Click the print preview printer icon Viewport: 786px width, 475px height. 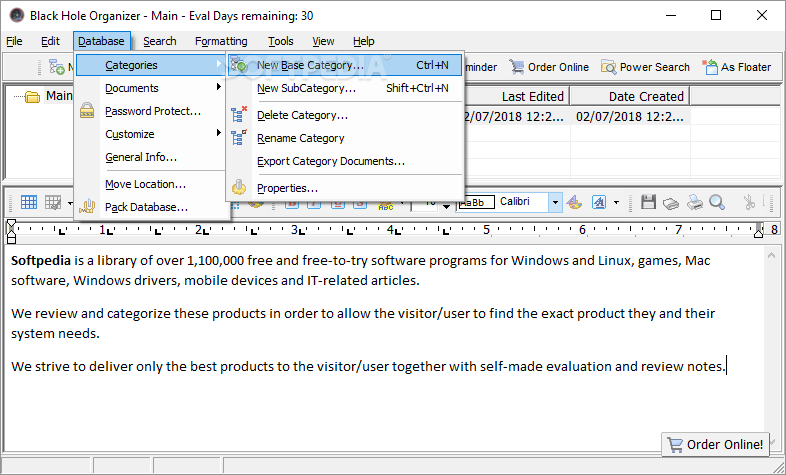tap(671, 203)
